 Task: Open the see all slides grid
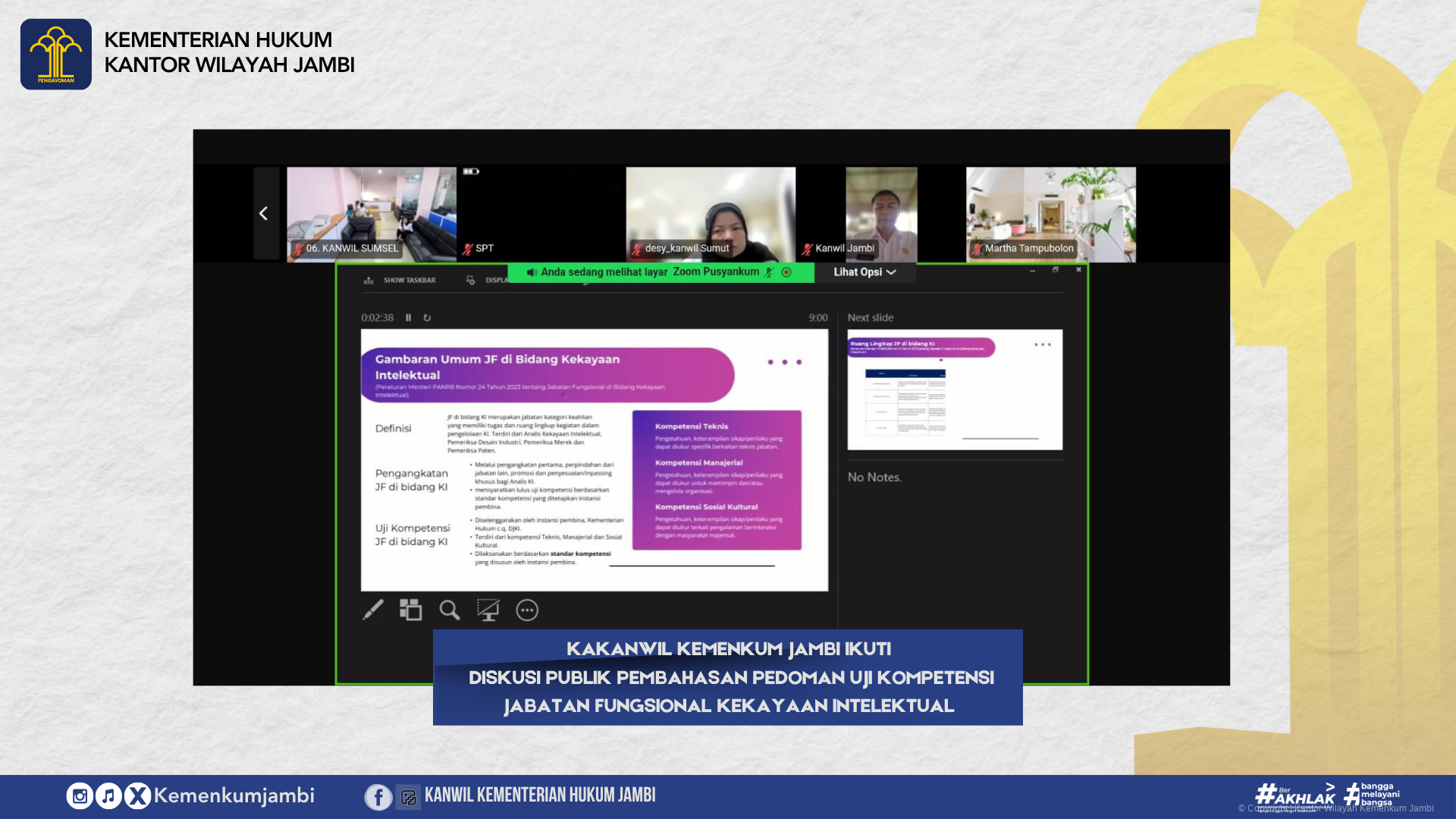(x=411, y=610)
